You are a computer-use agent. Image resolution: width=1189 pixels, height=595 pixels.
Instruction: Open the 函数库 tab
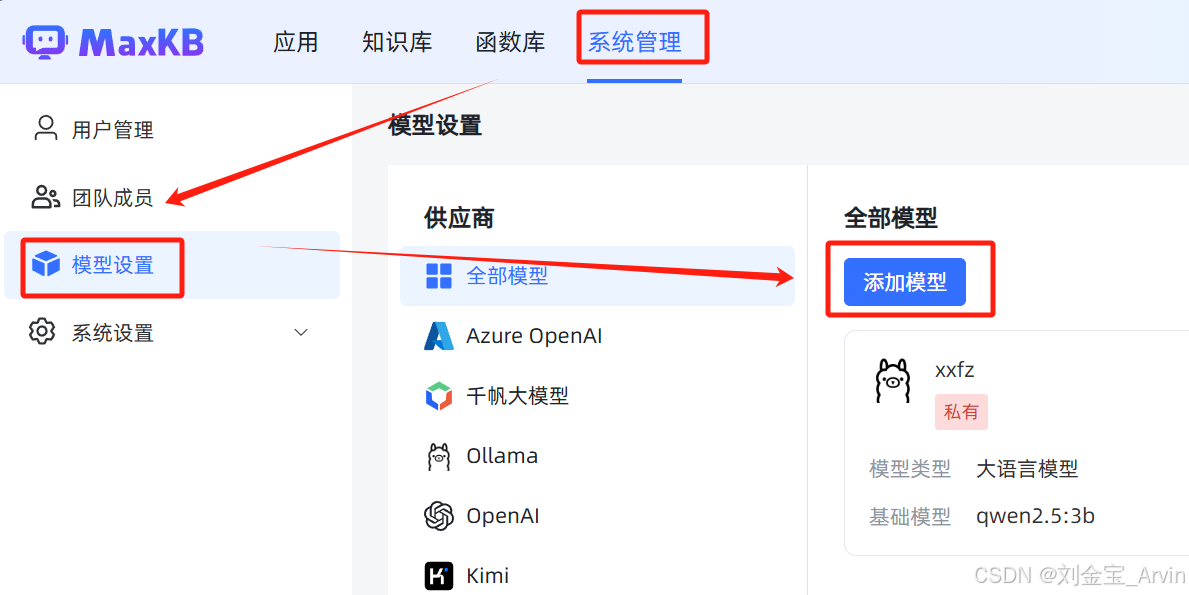[x=510, y=42]
